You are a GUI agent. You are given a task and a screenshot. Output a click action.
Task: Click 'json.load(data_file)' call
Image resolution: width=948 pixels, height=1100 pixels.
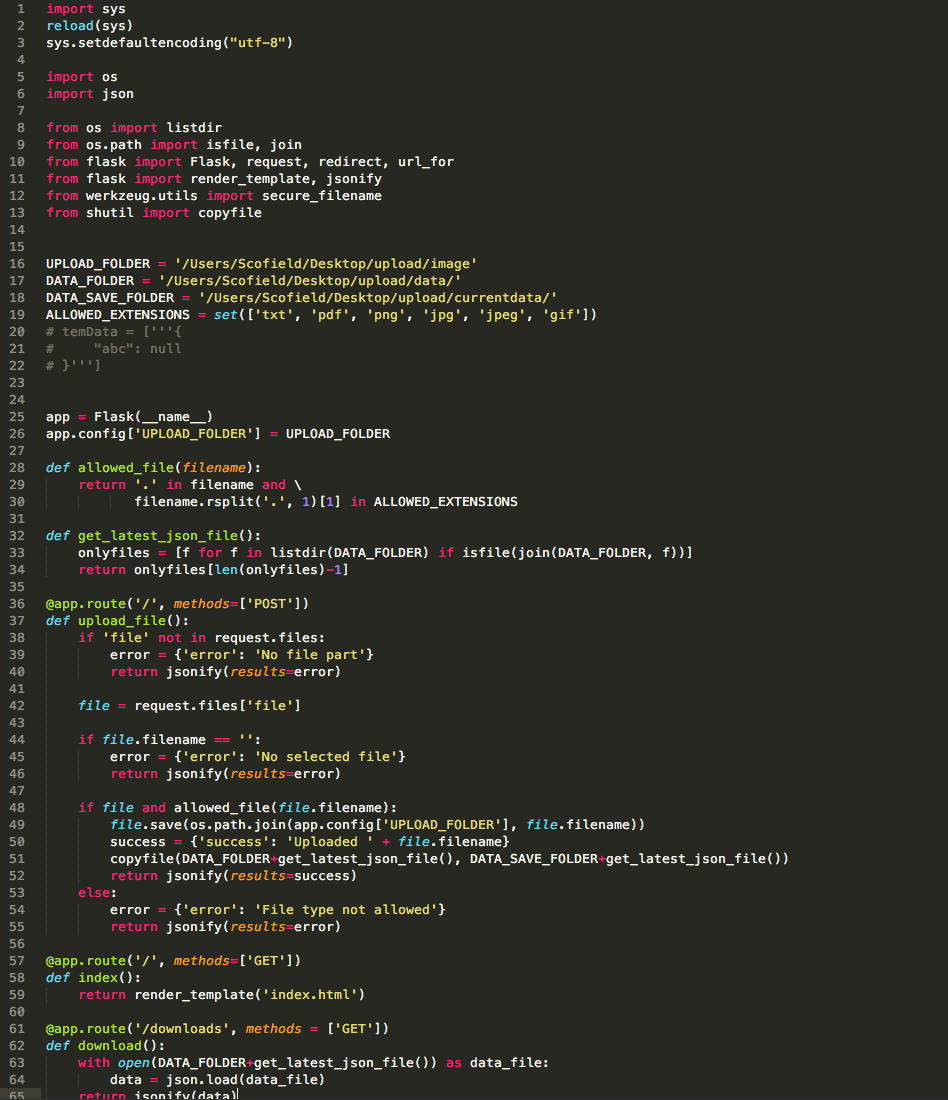click(246, 1080)
